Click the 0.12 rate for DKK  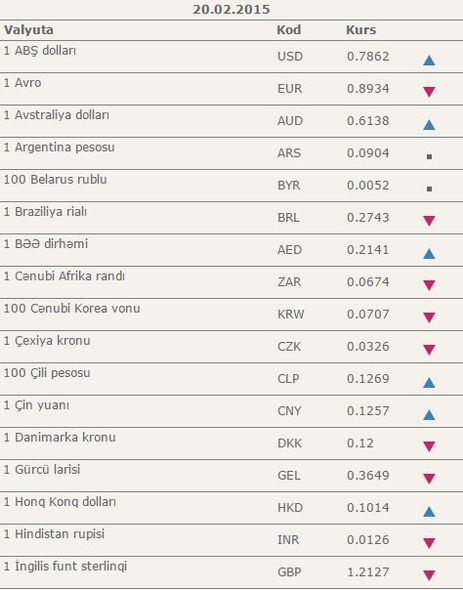360,443
